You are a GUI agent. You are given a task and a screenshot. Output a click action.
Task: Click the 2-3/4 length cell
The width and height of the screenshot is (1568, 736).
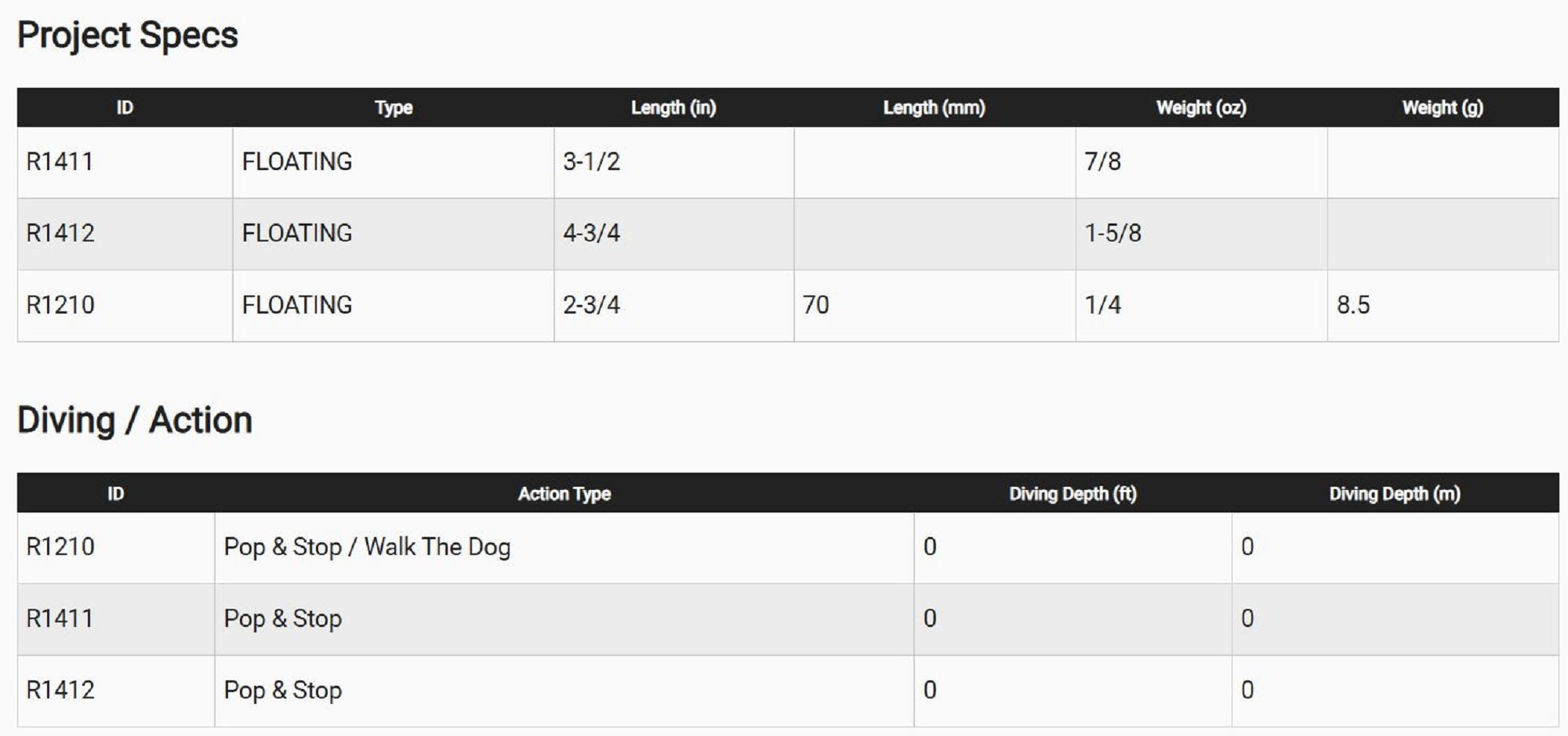coord(592,305)
